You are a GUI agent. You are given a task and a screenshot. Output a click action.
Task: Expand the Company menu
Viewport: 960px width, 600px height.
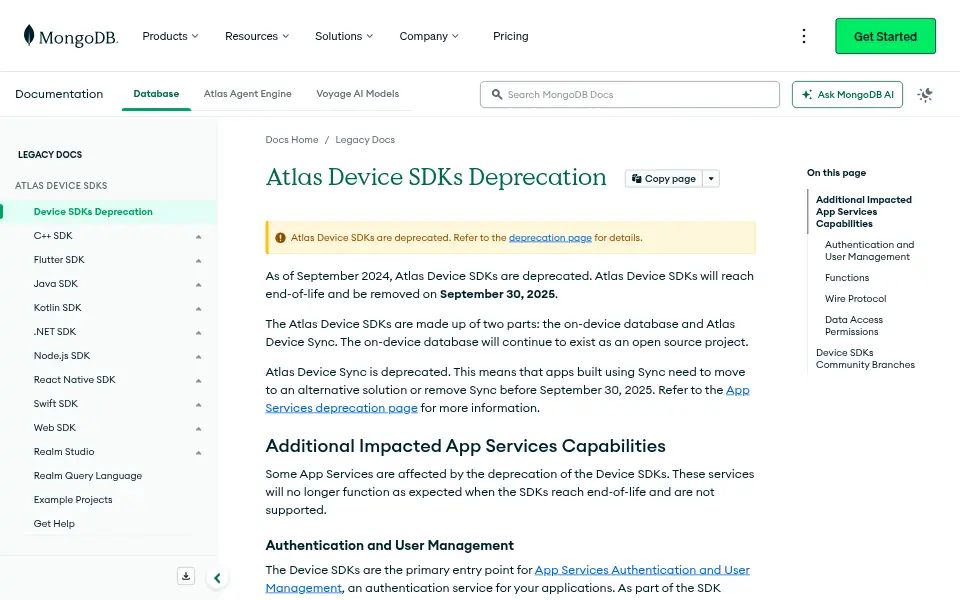point(429,36)
